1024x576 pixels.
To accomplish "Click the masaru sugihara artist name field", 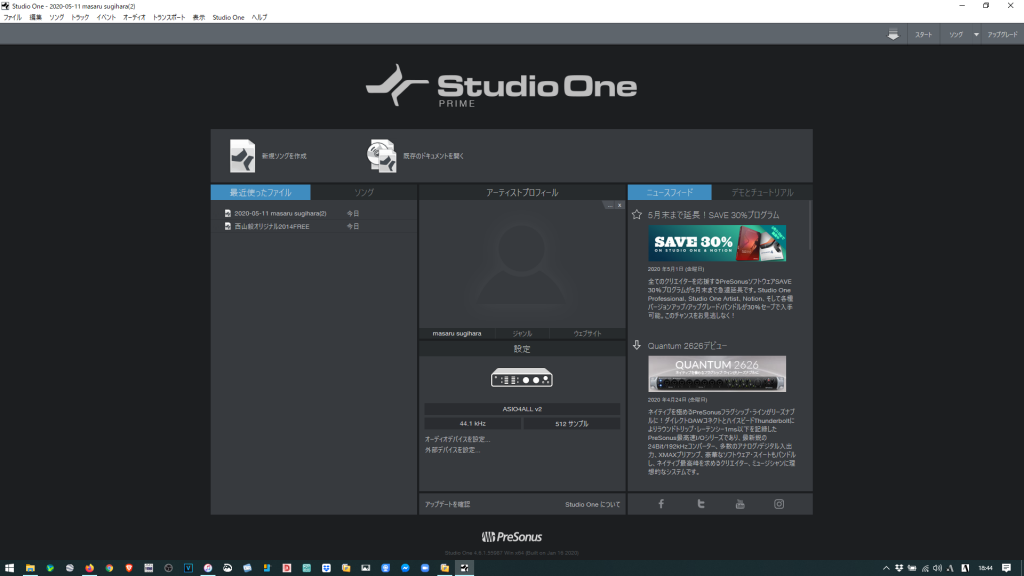I will pyautogui.click(x=456, y=334).
